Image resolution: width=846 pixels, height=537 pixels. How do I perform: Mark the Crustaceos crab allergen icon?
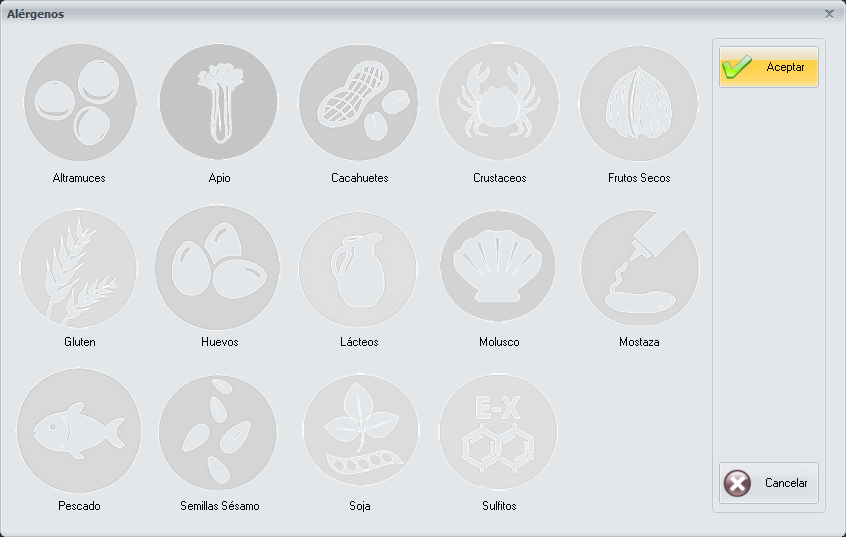[x=499, y=103]
